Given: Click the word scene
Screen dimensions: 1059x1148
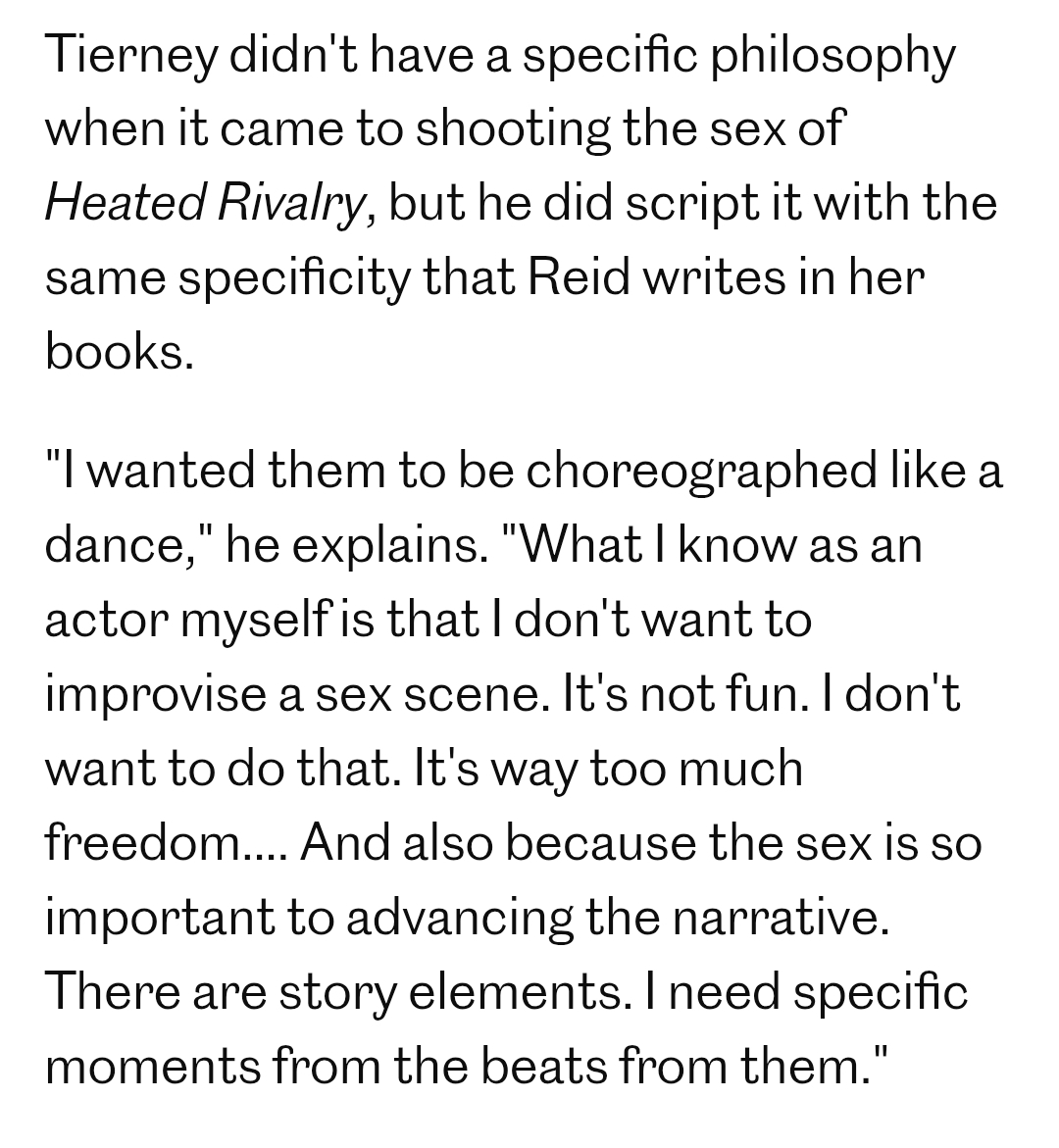Looking at the screenshot, I should (x=476, y=693).
